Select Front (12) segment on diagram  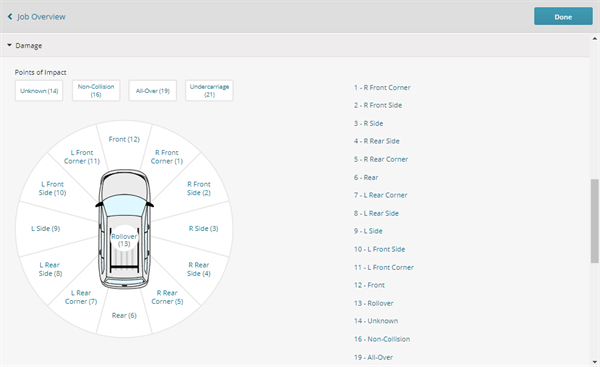click(124, 139)
